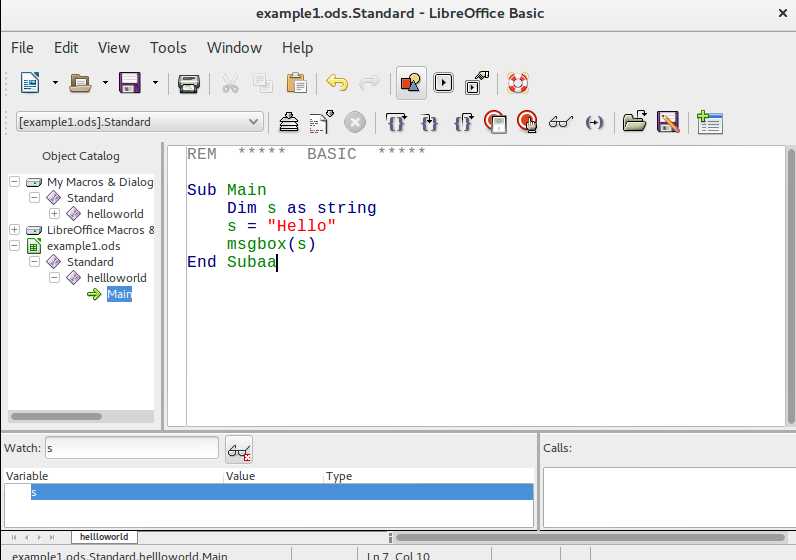This screenshot has width=796, height=560.
Task: Select example1.ods in Object Catalog
Action: 84,246
